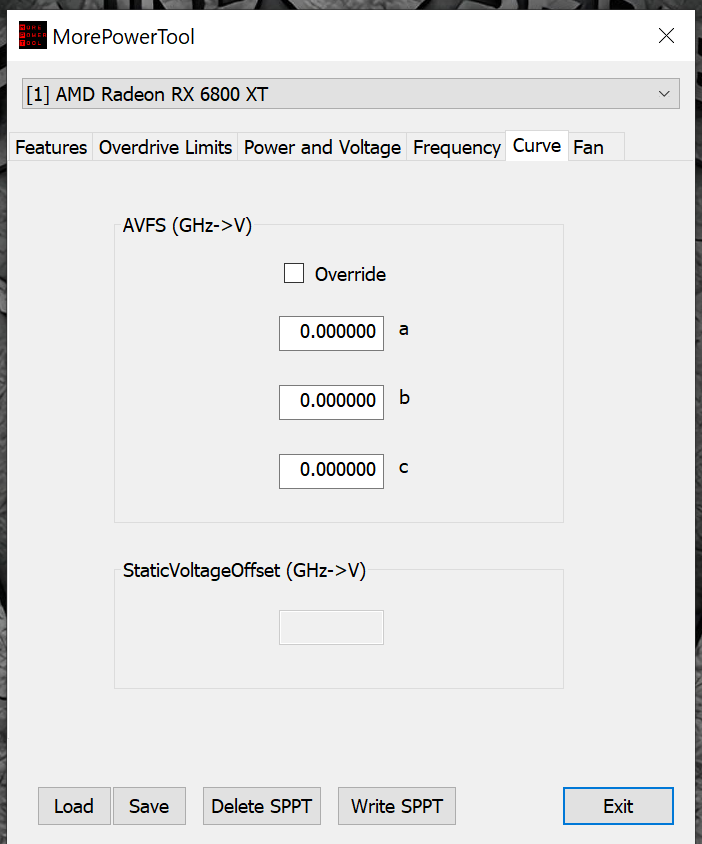This screenshot has height=844, width=702.
Task: Click the 'AVFS (GHz->V)' group label
Action: tap(187, 225)
